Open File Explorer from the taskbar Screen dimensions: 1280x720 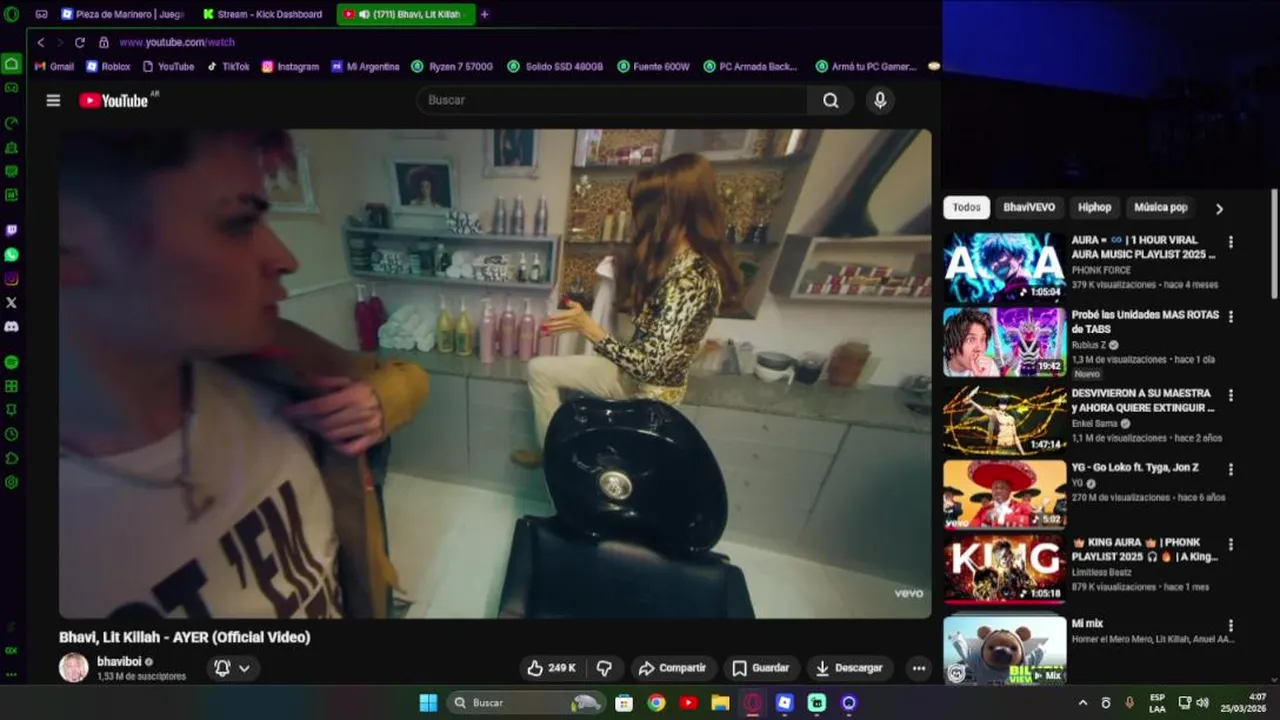point(720,703)
